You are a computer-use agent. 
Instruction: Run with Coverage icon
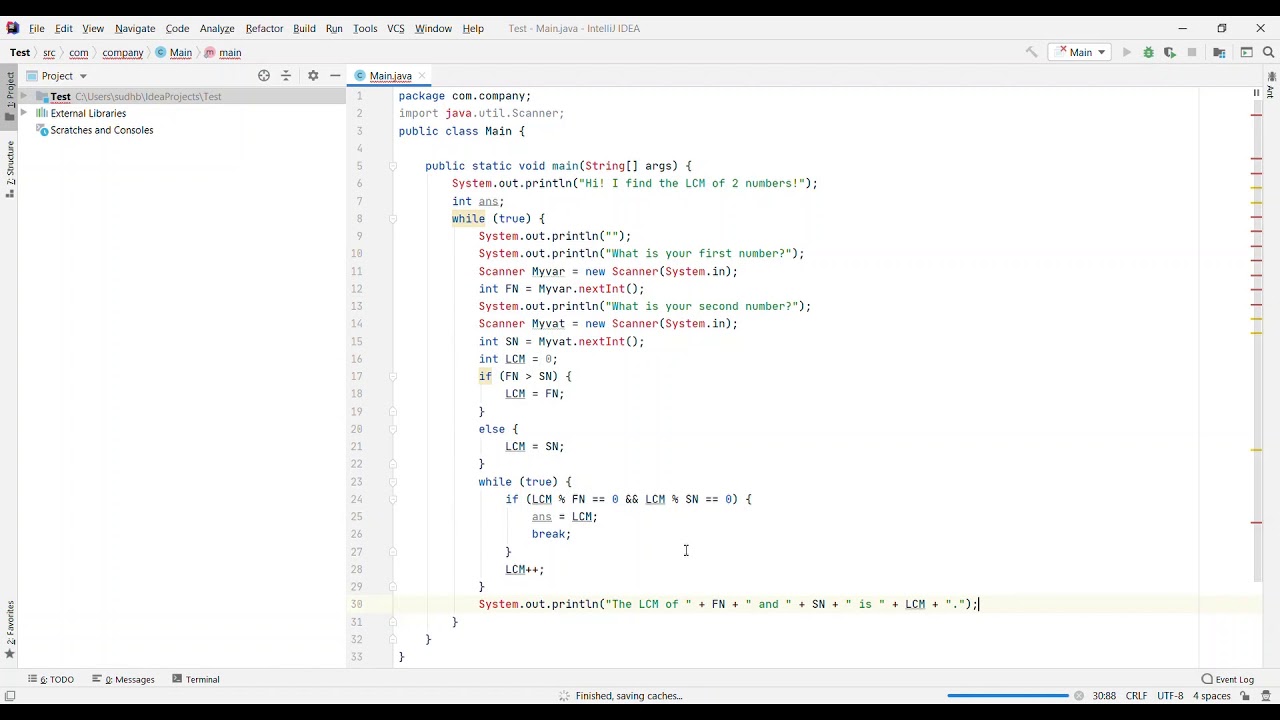click(1170, 52)
